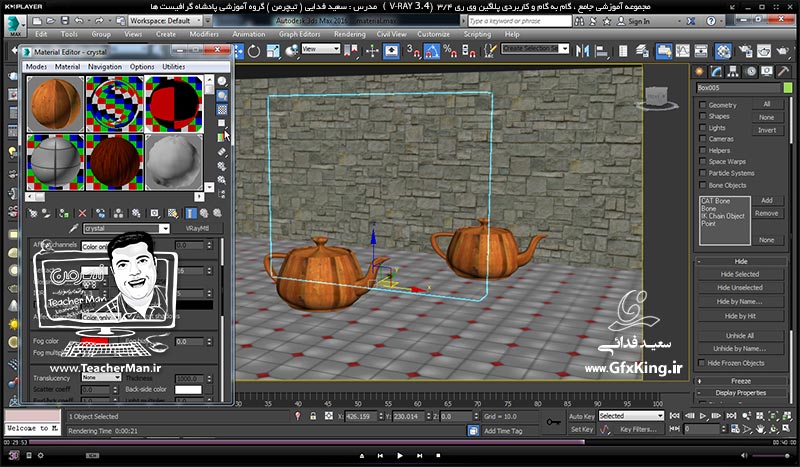
Task: Open the Navigation menu in Material Editor
Action: 105,67
